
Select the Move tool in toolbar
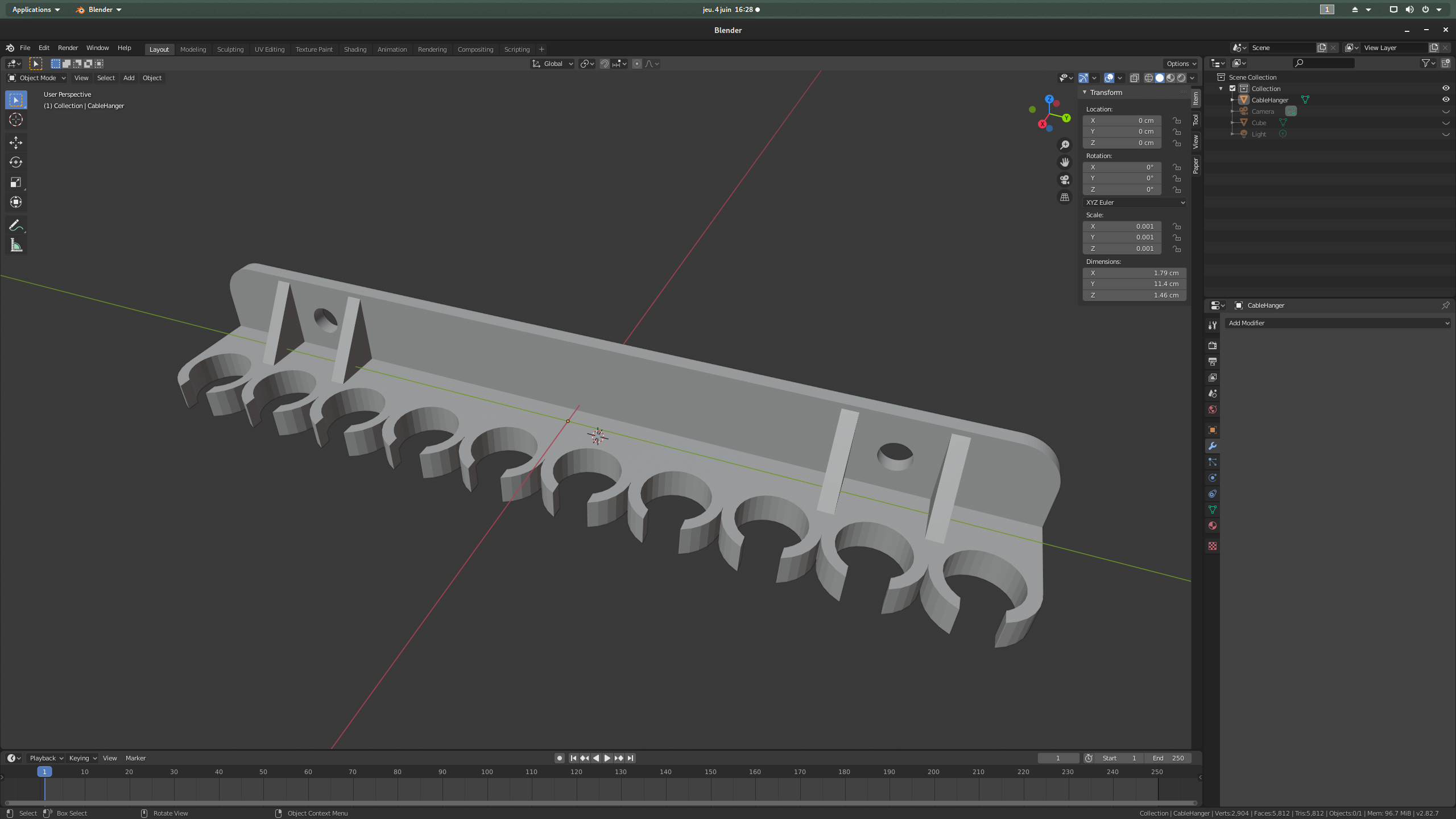coord(15,142)
